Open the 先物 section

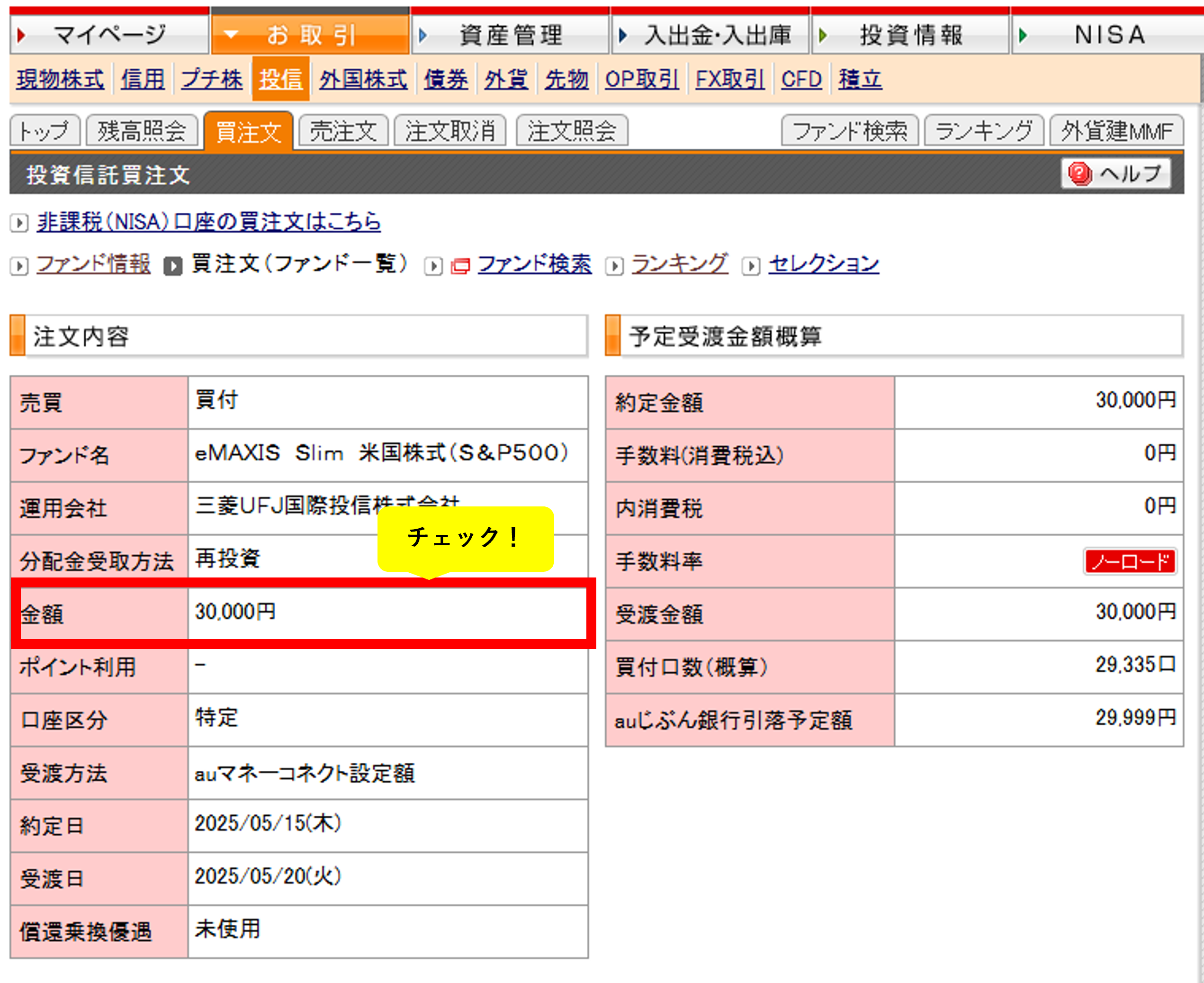(x=566, y=79)
